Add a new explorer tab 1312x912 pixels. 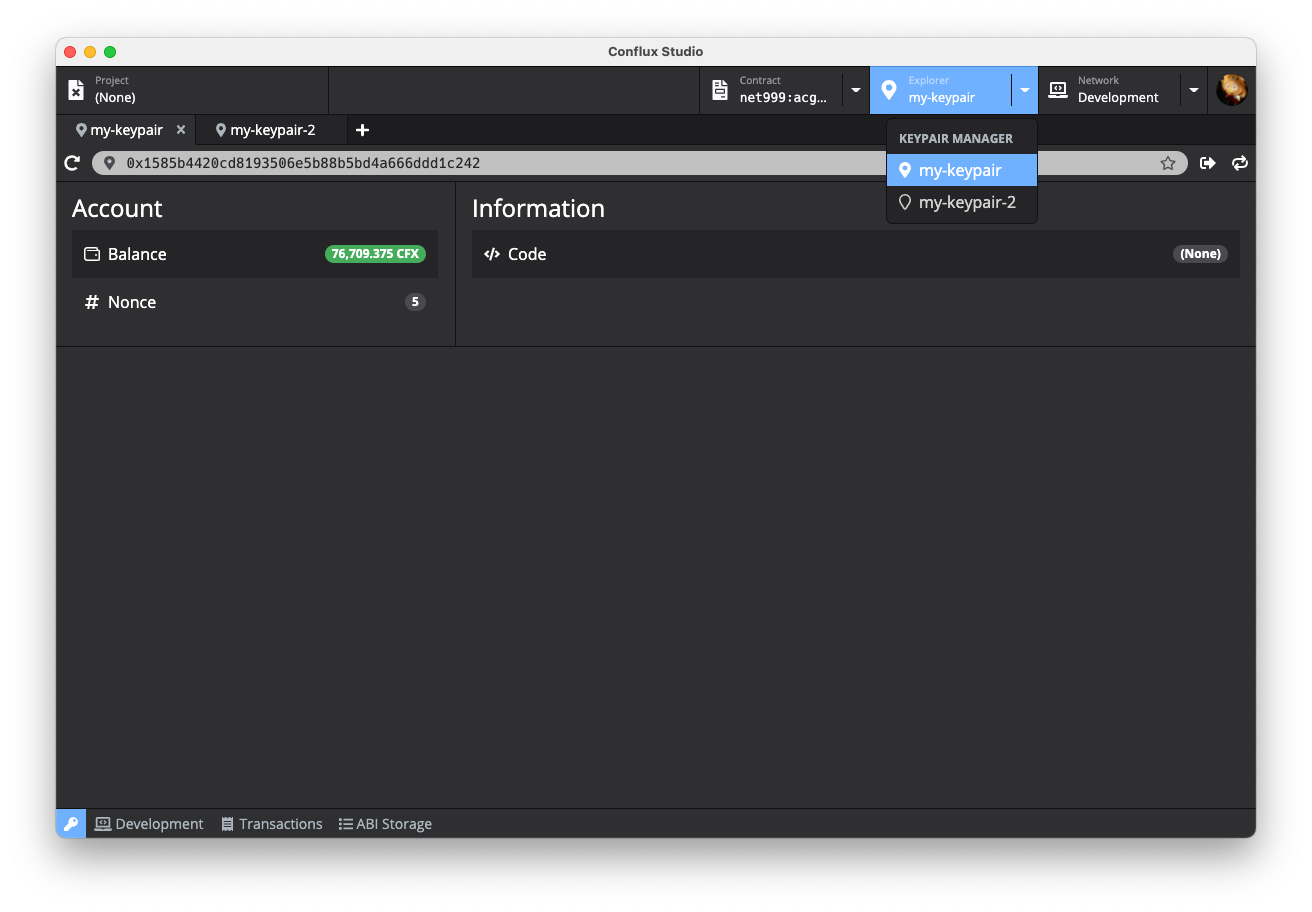tap(362, 130)
